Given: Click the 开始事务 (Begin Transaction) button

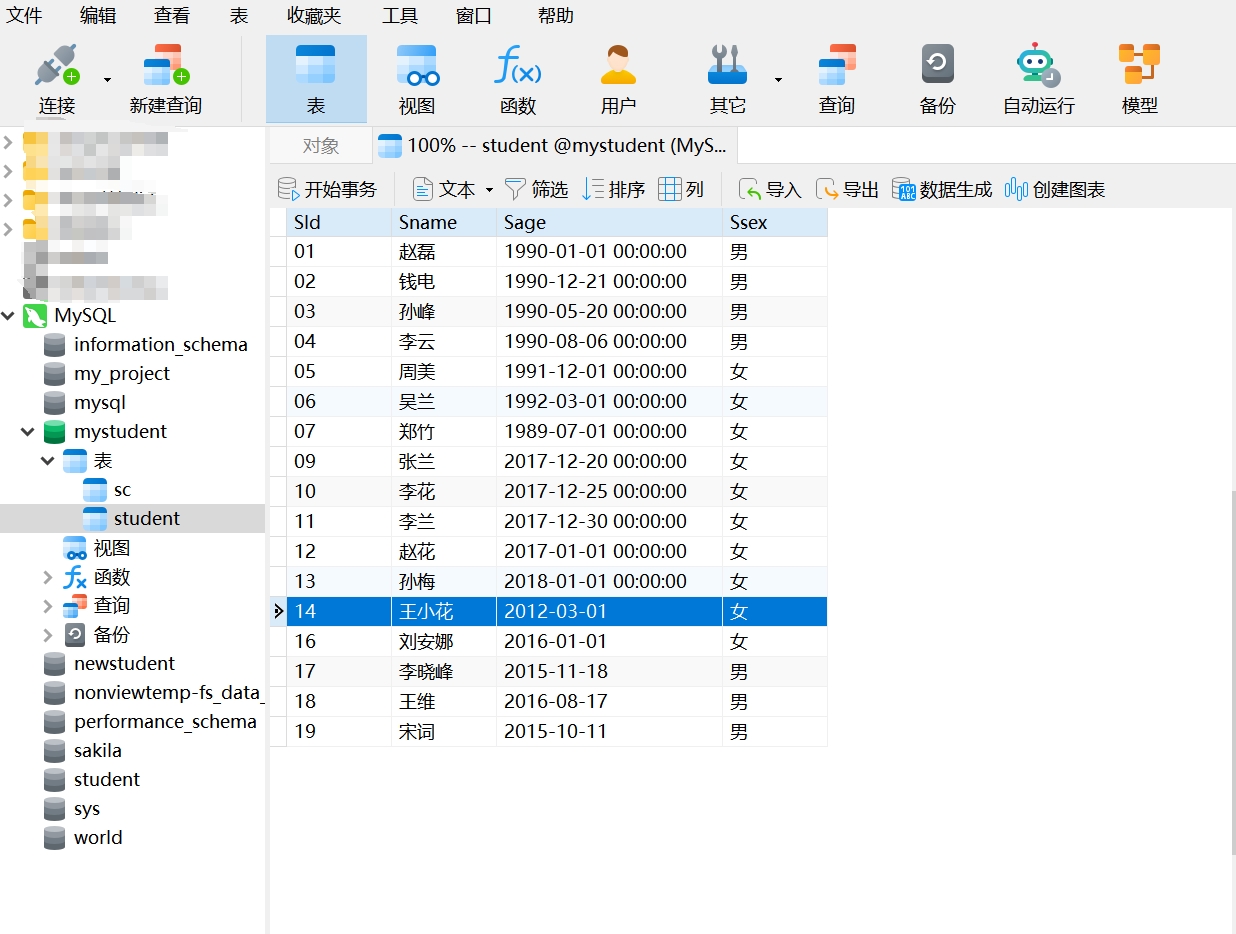Looking at the screenshot, I should pyautogui.click(x=328, y=190).
